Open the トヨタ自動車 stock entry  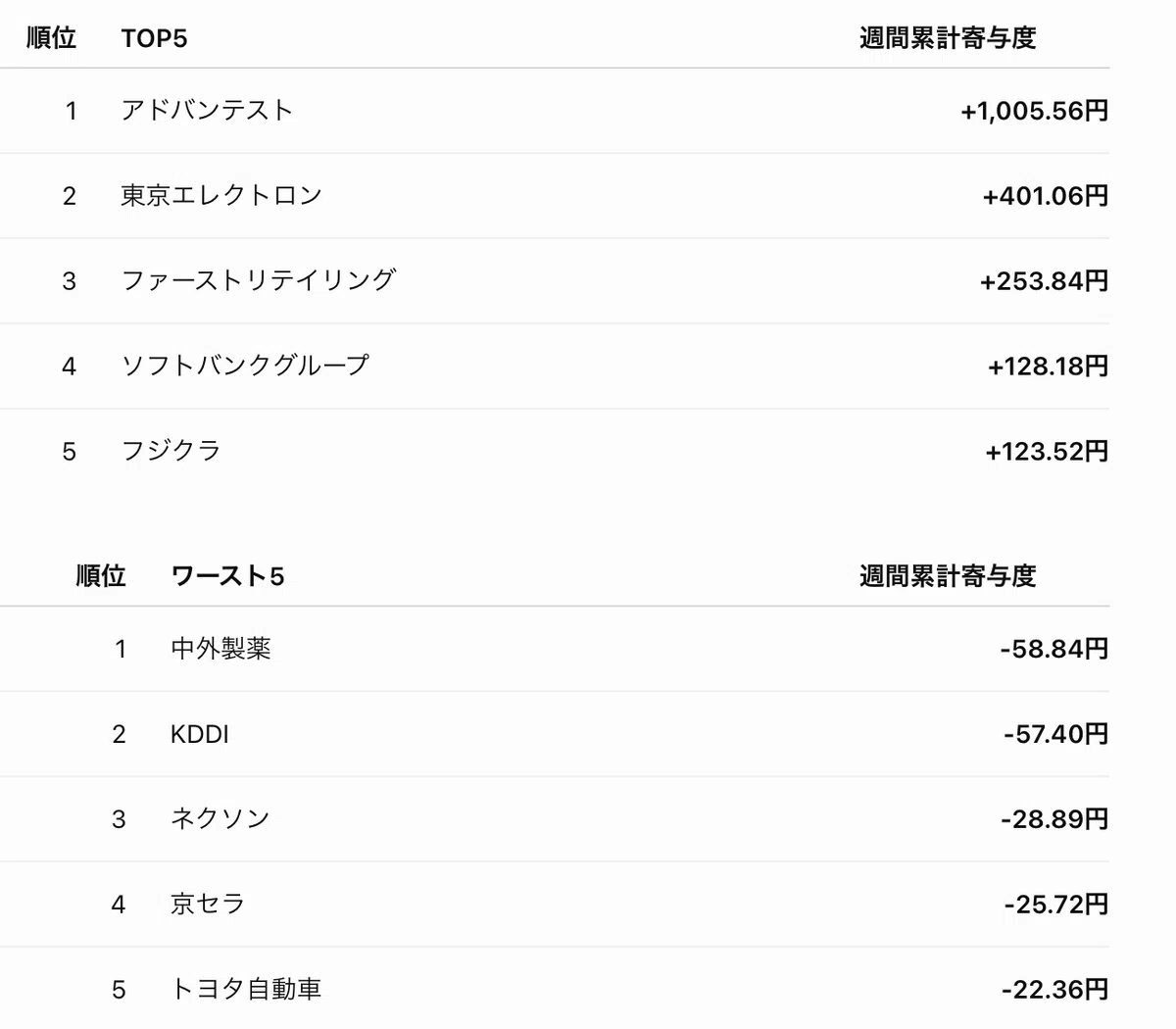(x=246, y=989)
